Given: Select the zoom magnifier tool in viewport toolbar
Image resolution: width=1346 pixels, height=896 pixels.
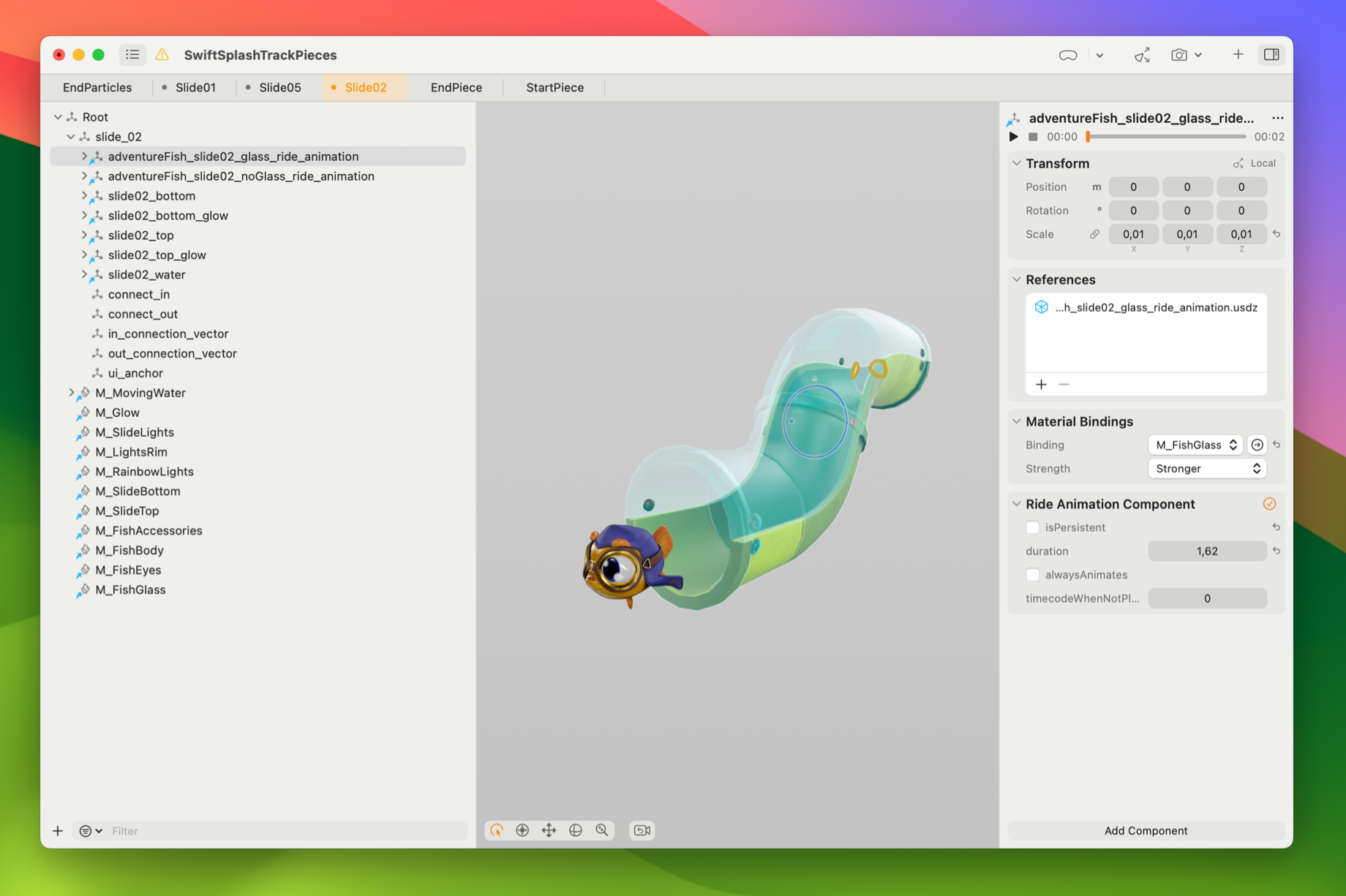Looking at the screenshot, I should 602,830.
